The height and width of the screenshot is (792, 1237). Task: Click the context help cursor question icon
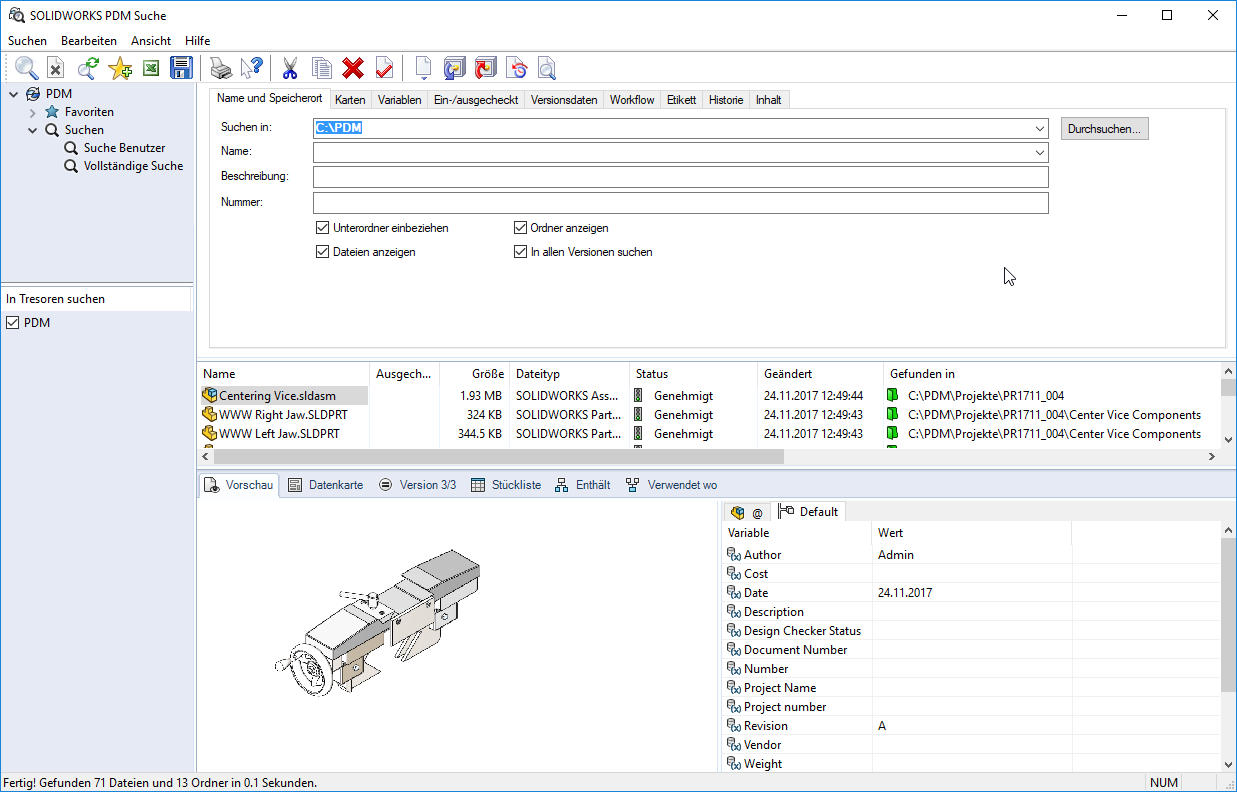(x=250, y=68)
